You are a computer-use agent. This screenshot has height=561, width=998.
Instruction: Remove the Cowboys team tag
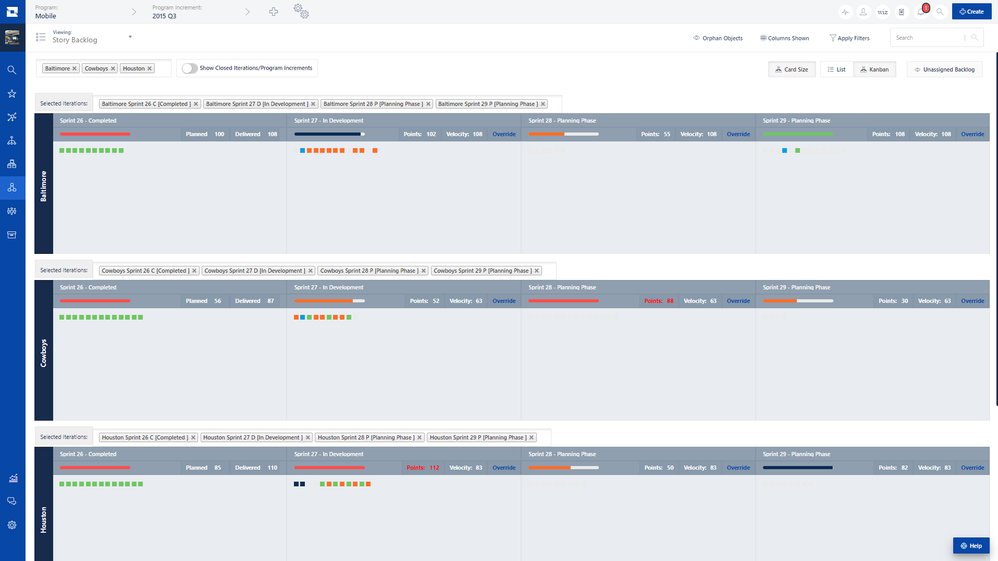click(113, 69)
